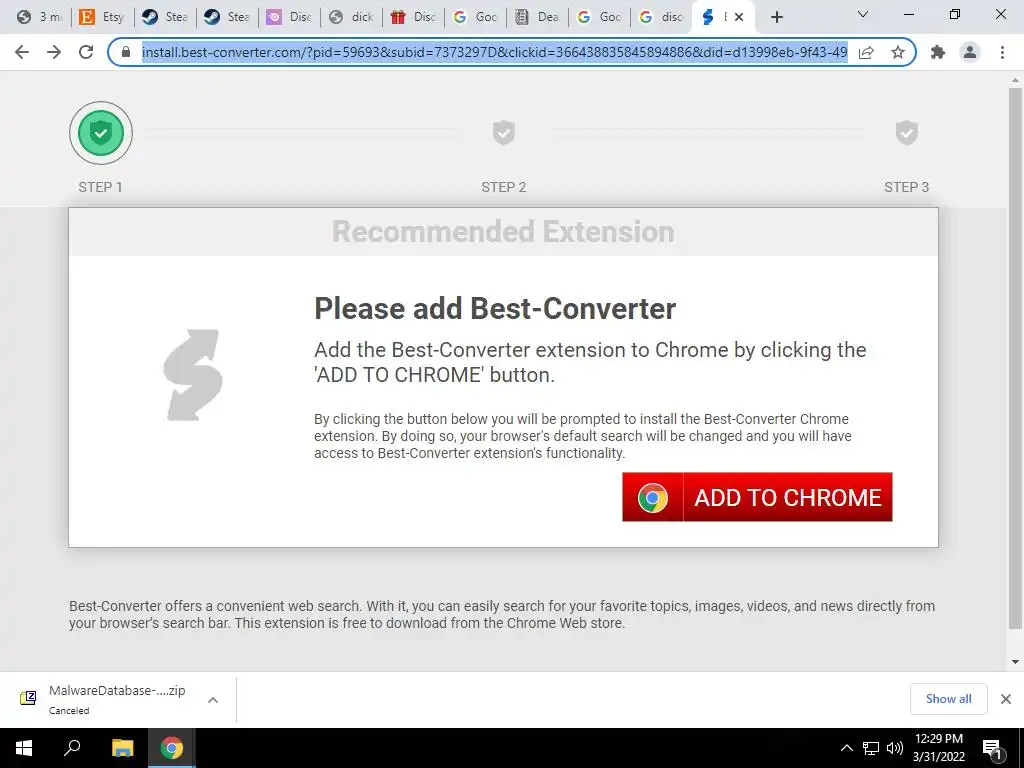Click the Chrome icon in the taskbar
1024x768 pixels.
172,748
